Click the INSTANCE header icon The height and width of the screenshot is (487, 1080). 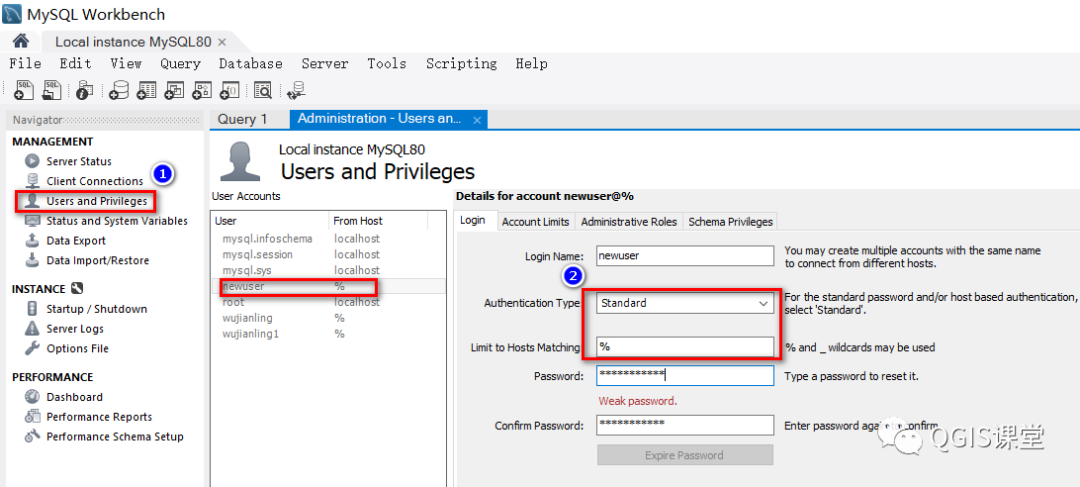pyautogui.click(x=77, y=289)
